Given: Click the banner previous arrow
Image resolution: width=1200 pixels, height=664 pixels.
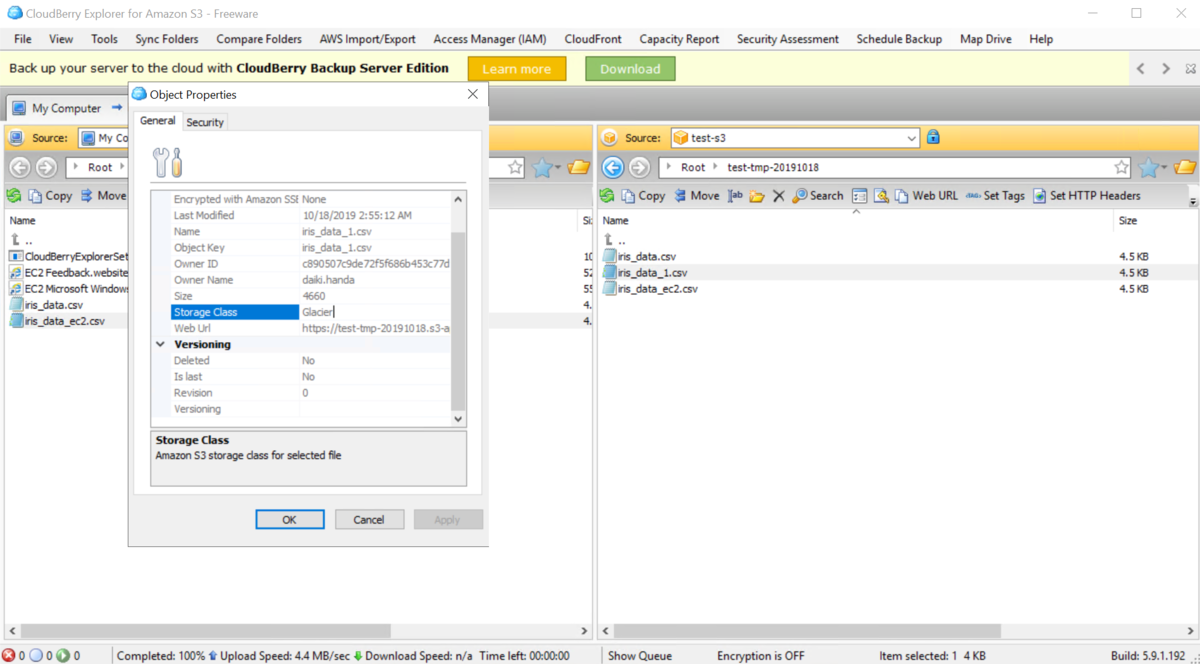Looking at the screenshot, I should [x=1142, y=69].
